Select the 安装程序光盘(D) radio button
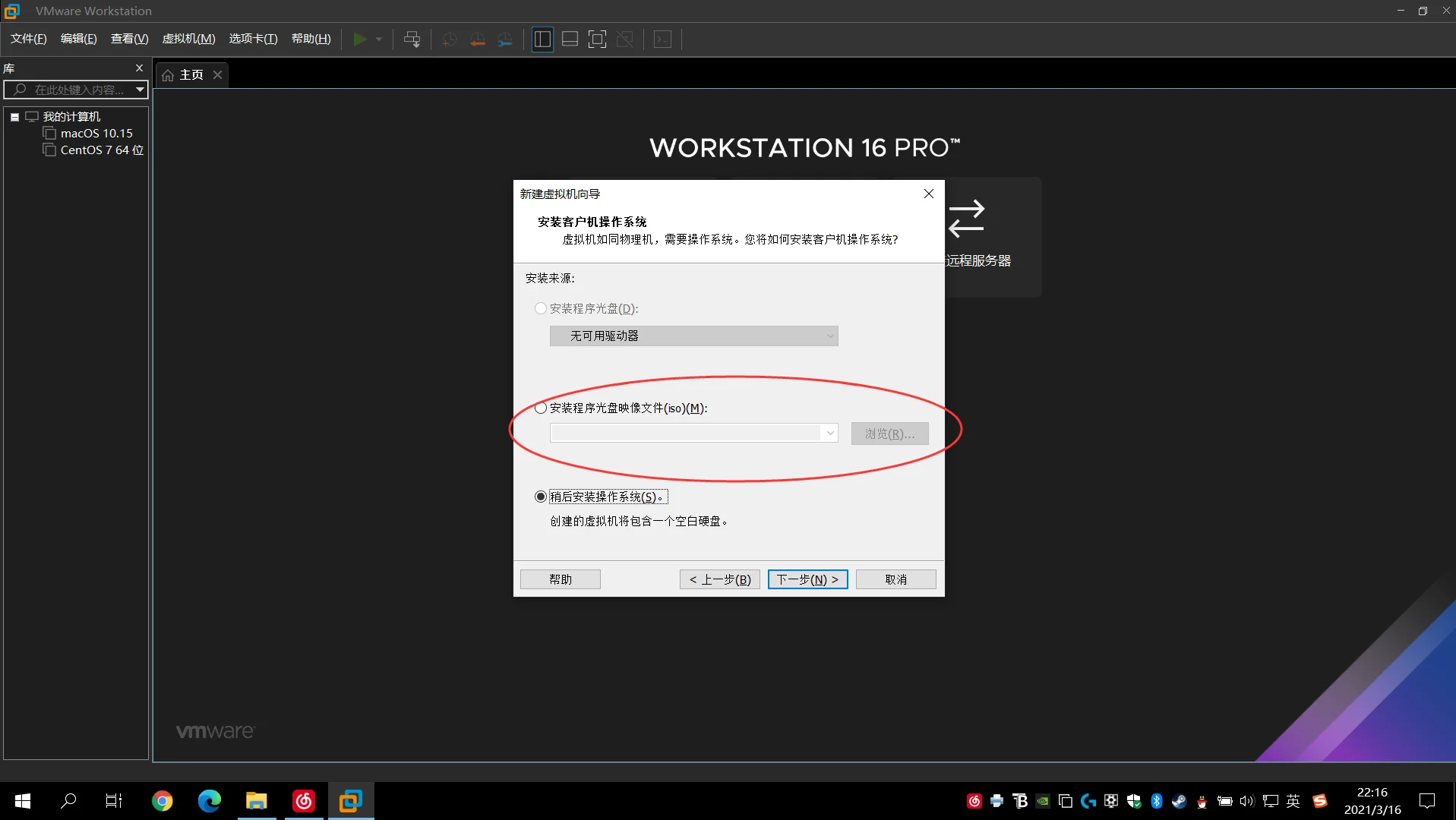 (x=541, y=308)
